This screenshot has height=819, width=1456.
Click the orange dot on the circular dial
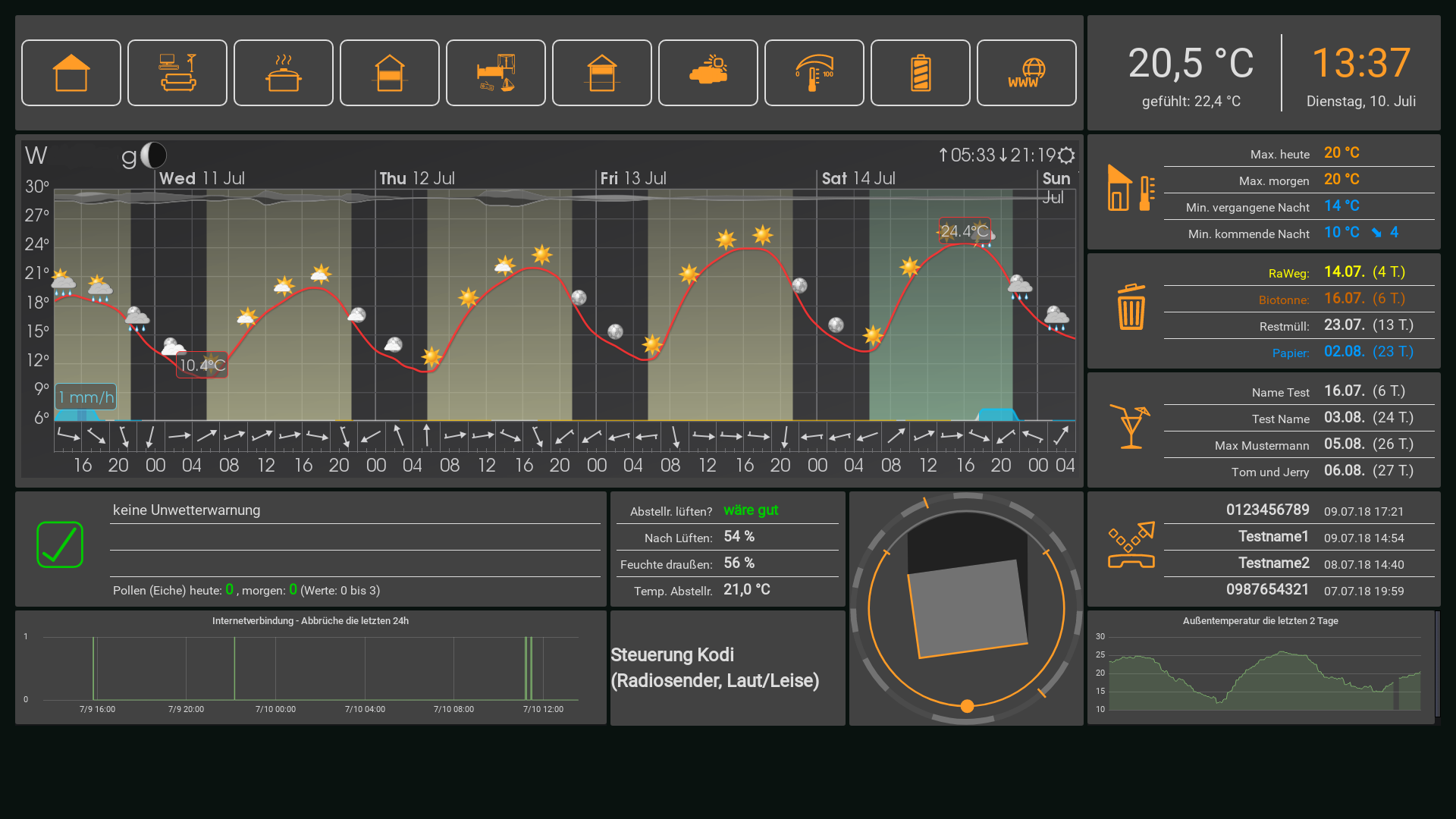pos(967,706)
